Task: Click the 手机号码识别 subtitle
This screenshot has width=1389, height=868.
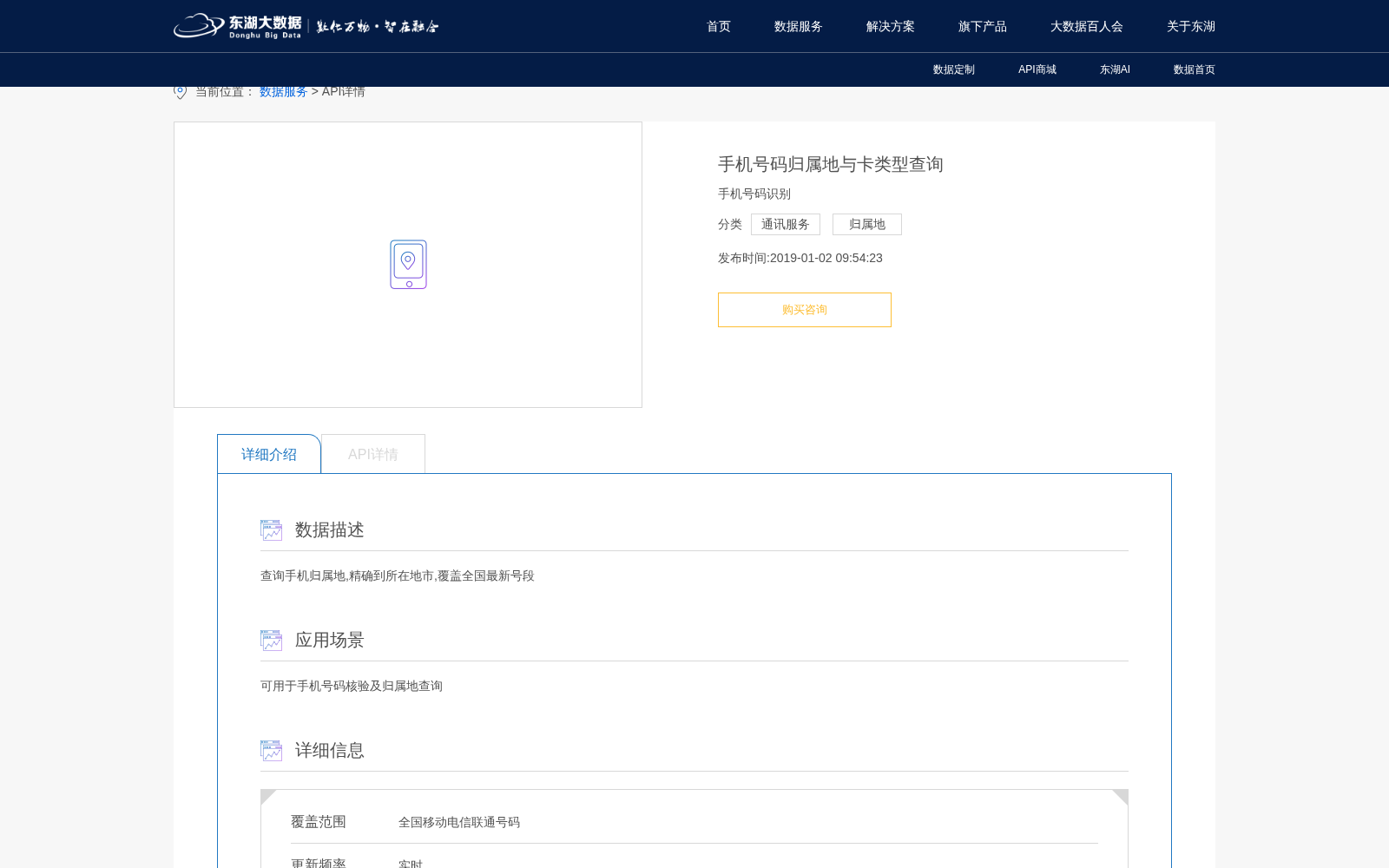Action: click(x=754, y=194)
